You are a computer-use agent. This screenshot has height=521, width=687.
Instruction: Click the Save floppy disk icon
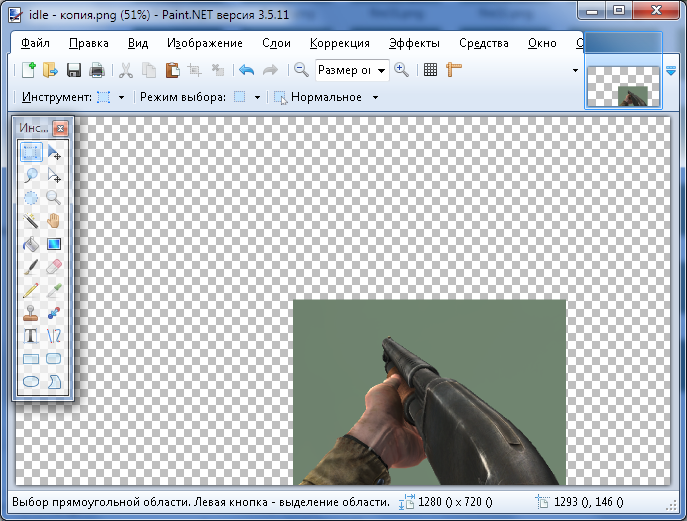point(74,70)
